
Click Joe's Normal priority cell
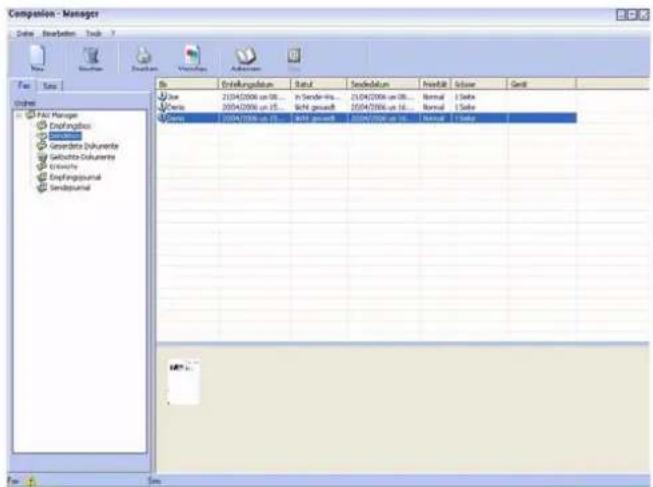point(434,97)
